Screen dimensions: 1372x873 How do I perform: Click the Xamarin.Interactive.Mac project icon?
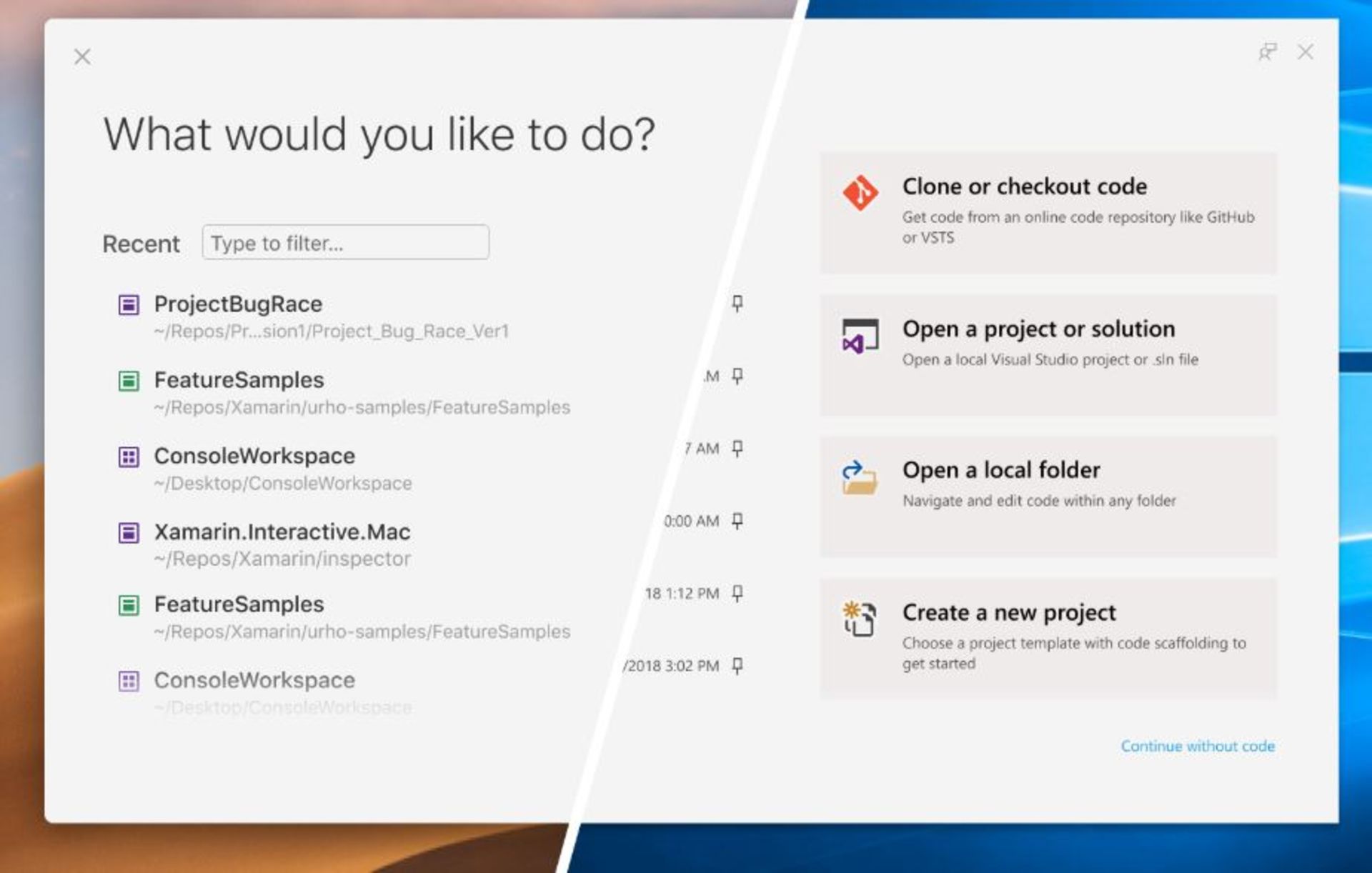pos(129,533)
